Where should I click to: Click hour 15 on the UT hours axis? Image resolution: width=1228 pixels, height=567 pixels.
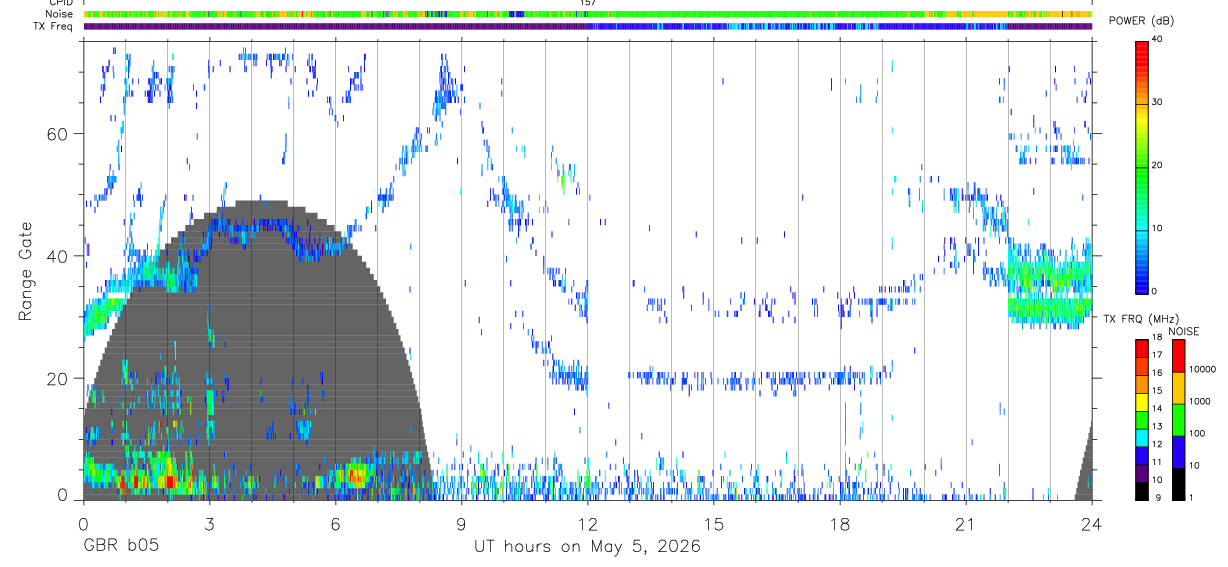click(713, 523)
